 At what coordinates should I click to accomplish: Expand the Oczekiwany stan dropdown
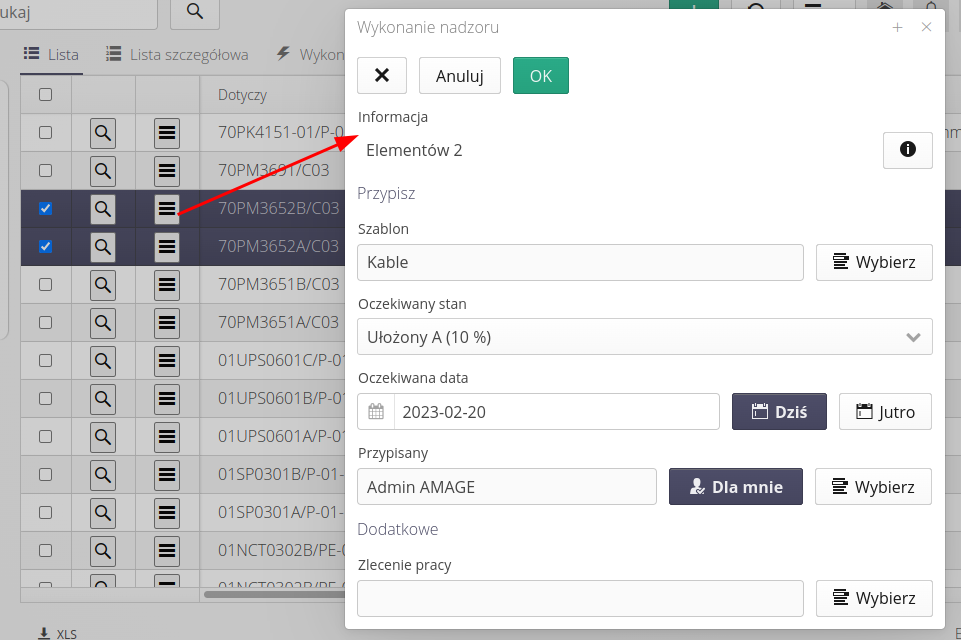[644, 337]
